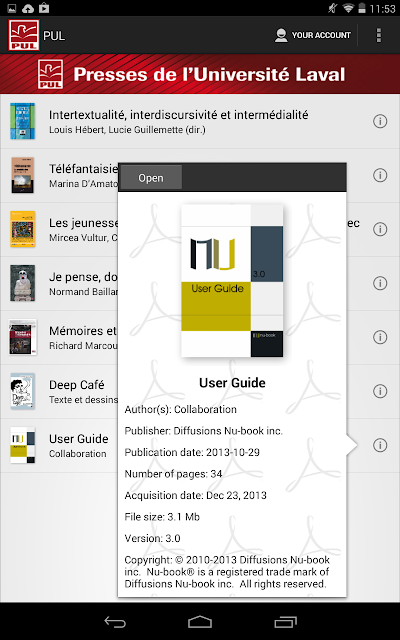This screenshot has height=640, width=400.
Task: Tap the PUL app logo icon
Action: [24, 35]
